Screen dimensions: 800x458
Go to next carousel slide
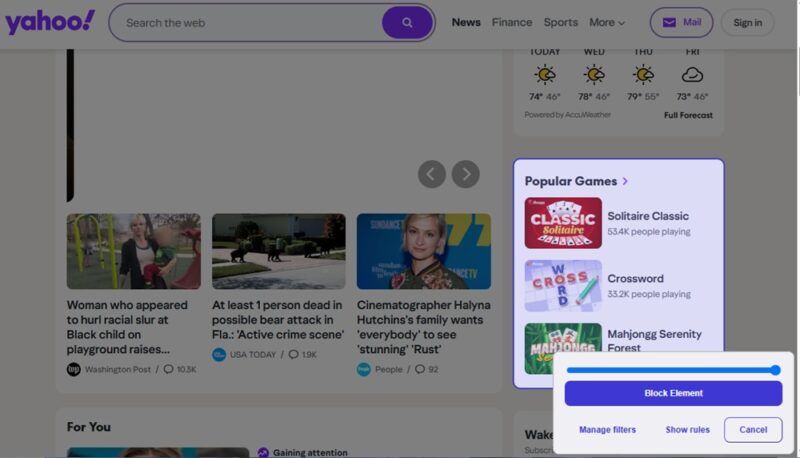(x=465, y=174)
